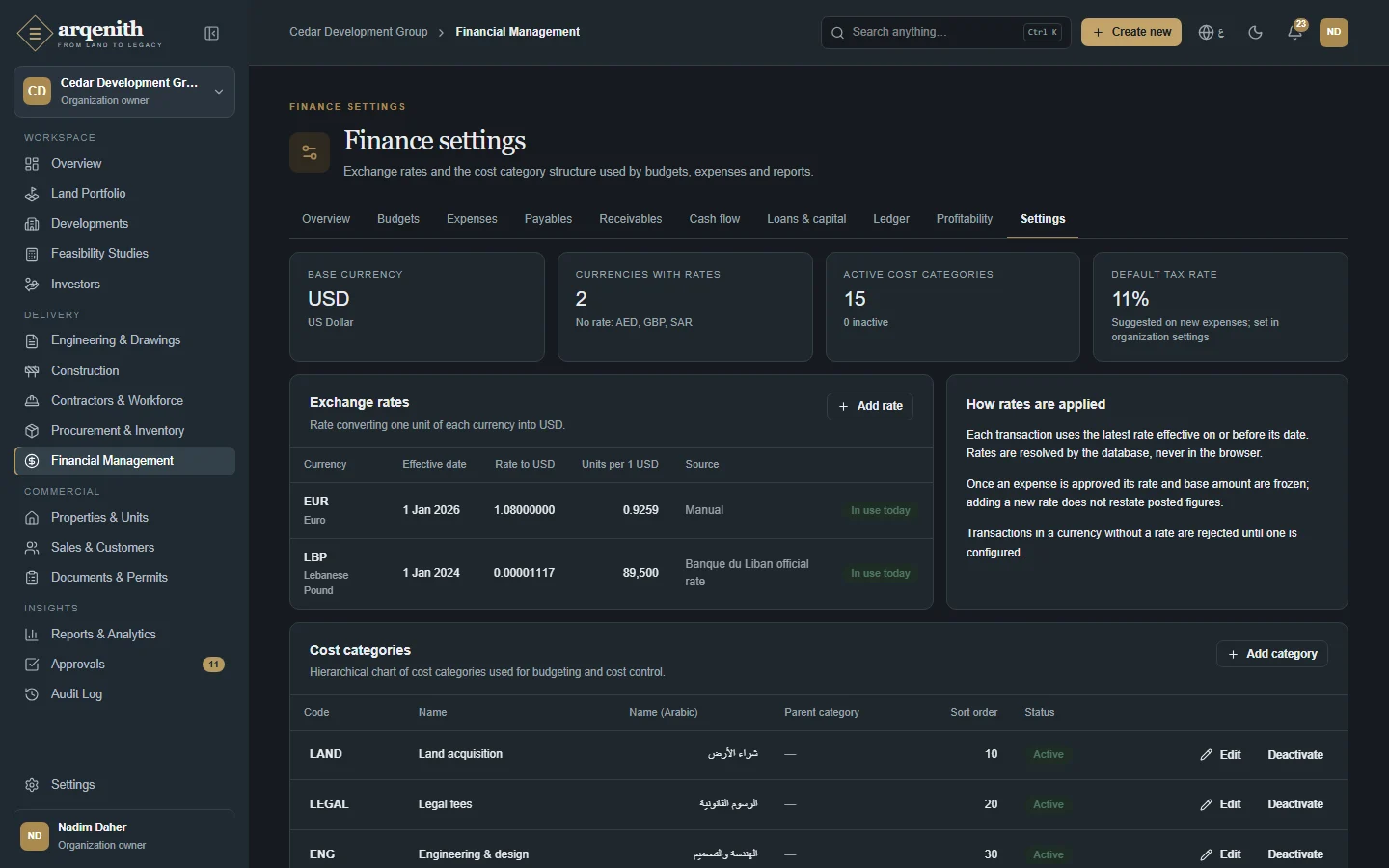Go to Construction section
This screenshot has height=868, width=1389.
click(124, 371)
